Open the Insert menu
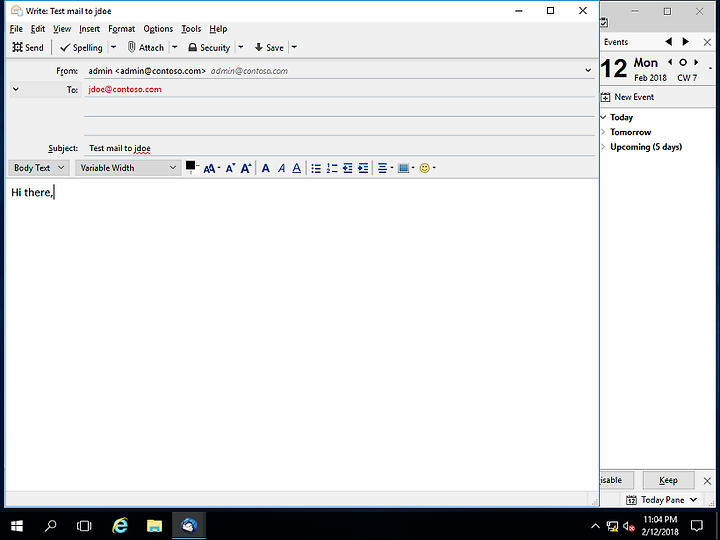The image size is (720, 540). click(89, 29)
